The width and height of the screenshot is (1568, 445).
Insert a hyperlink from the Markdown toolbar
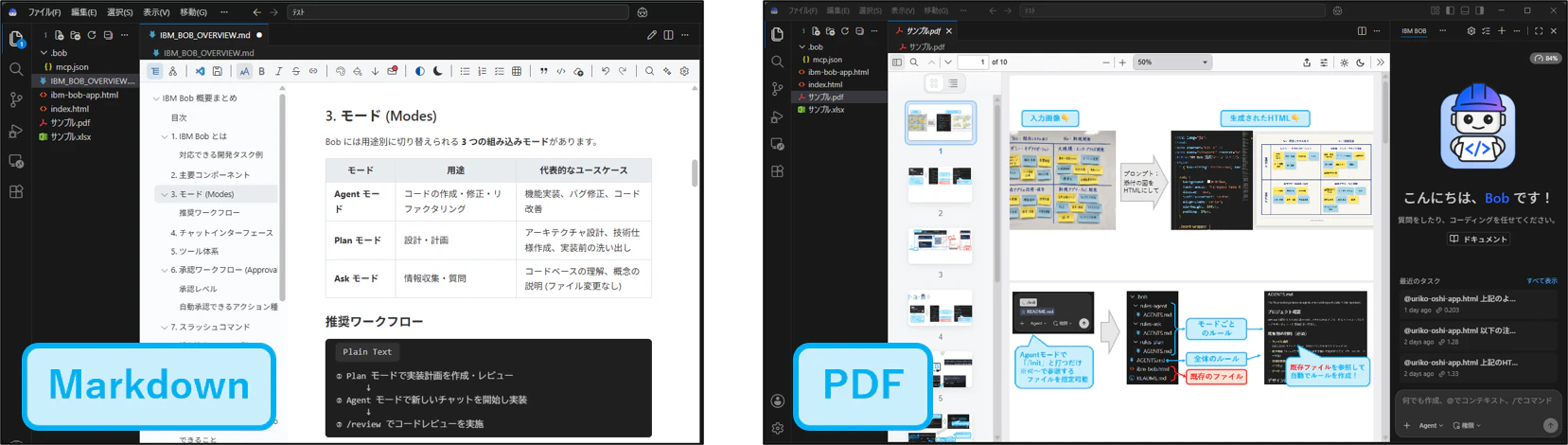point(313,71)
